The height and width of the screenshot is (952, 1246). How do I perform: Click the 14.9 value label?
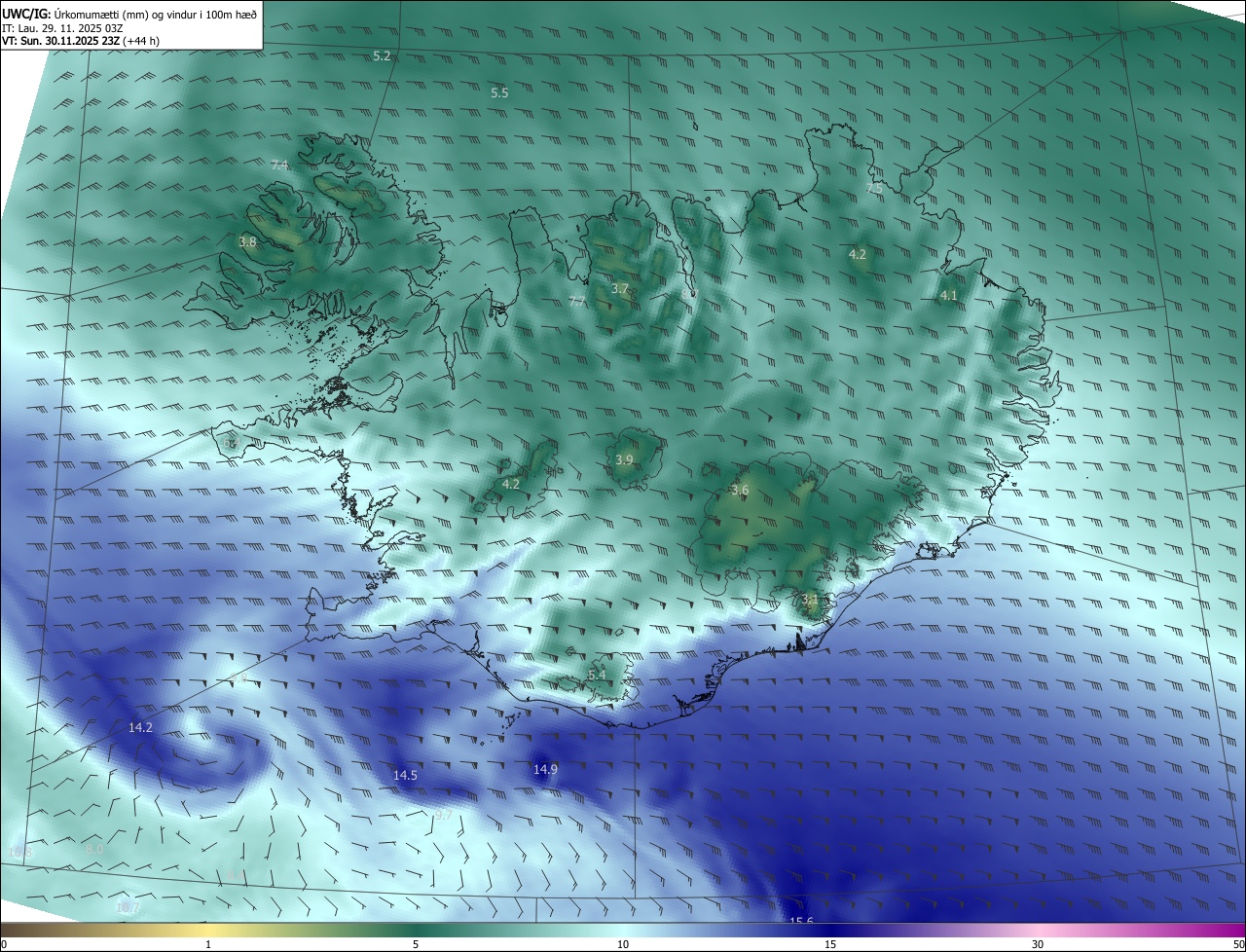(x=545, y=770)
